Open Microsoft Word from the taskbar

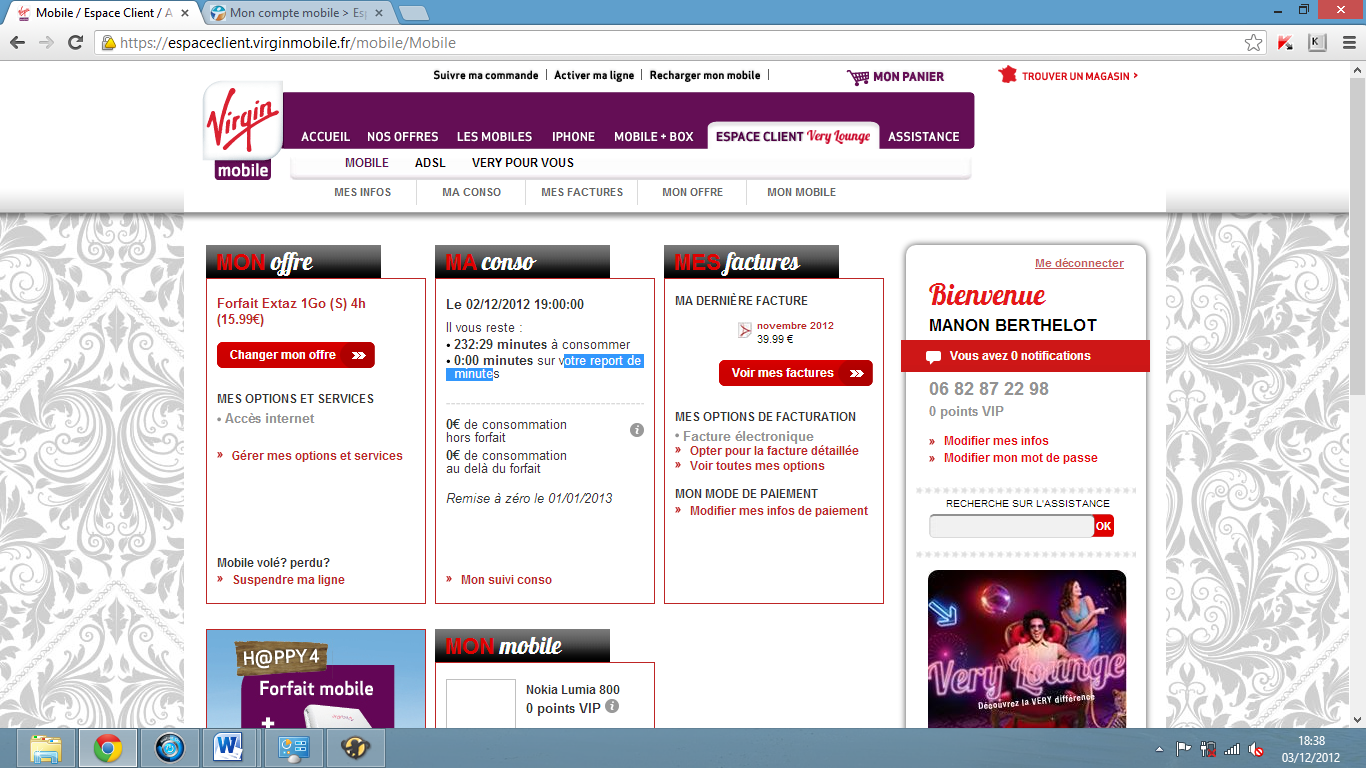tap(231, 748)
